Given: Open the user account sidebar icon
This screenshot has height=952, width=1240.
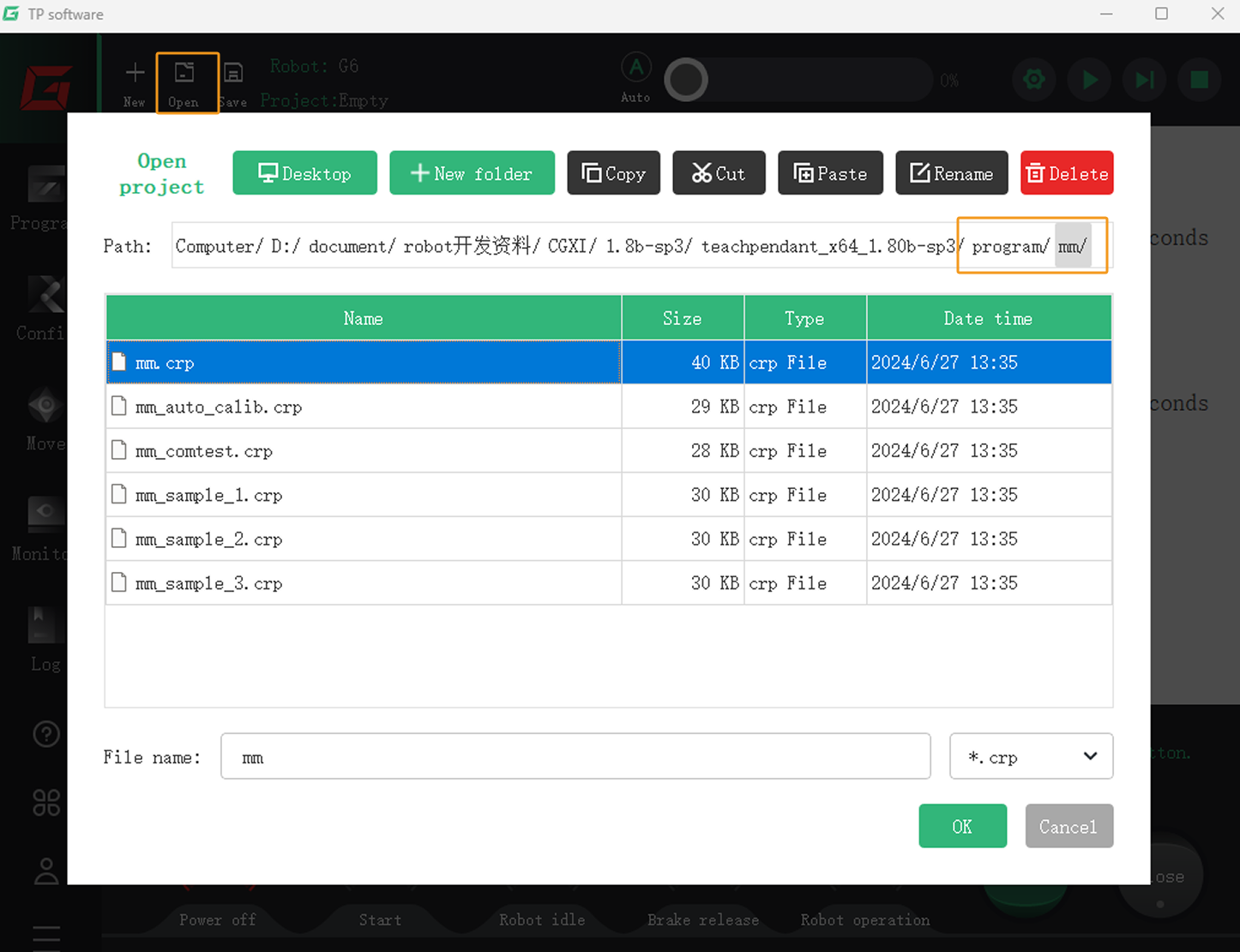Looking at the screenshot, I should tap(46, 871).
